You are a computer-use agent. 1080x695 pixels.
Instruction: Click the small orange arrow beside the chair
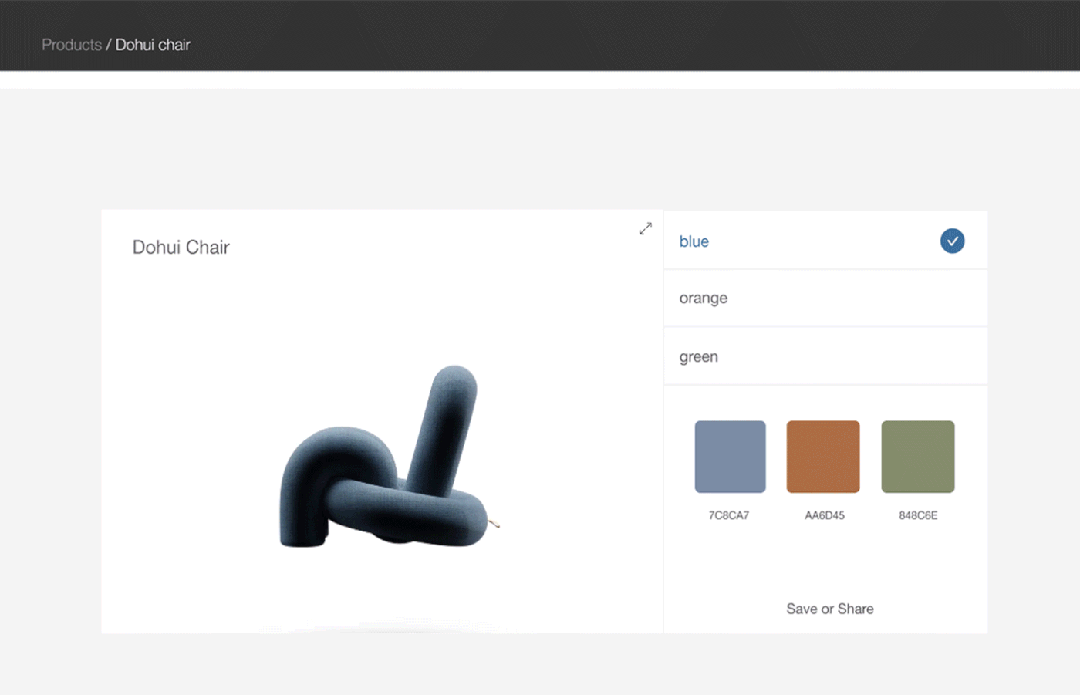tap(494, 524)
